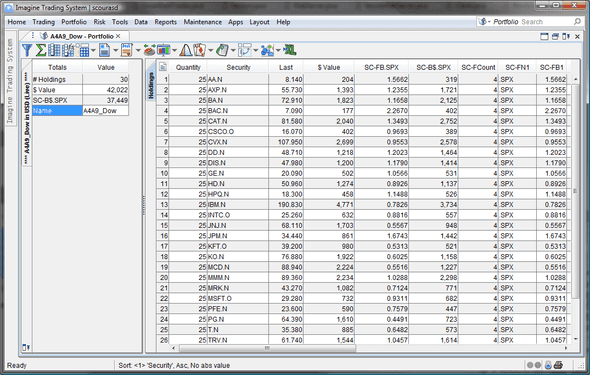Open the Risk menu
This screenshot has height=375, width=590.
click(x=99, y=22)
